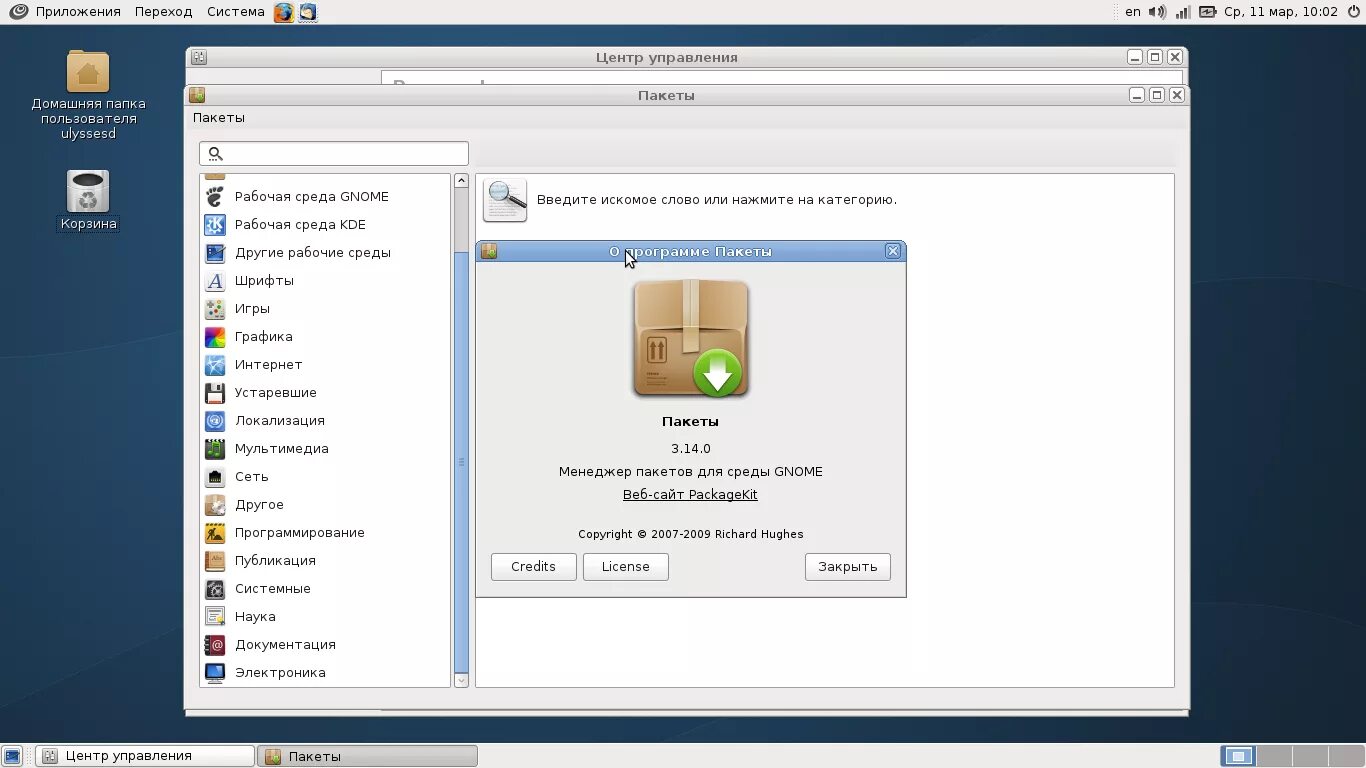Screen dimensions: 1366x768
Task: Open the Мультимедиа category icon
Action: [215, 449]
